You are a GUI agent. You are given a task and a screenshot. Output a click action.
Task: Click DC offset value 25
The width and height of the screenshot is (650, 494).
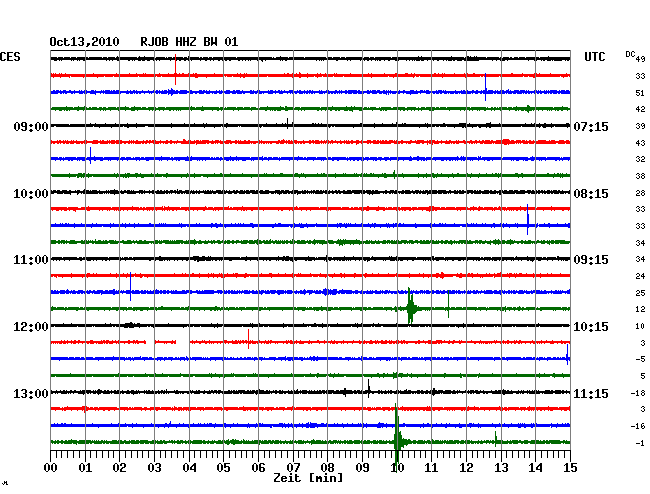point(640,293)
